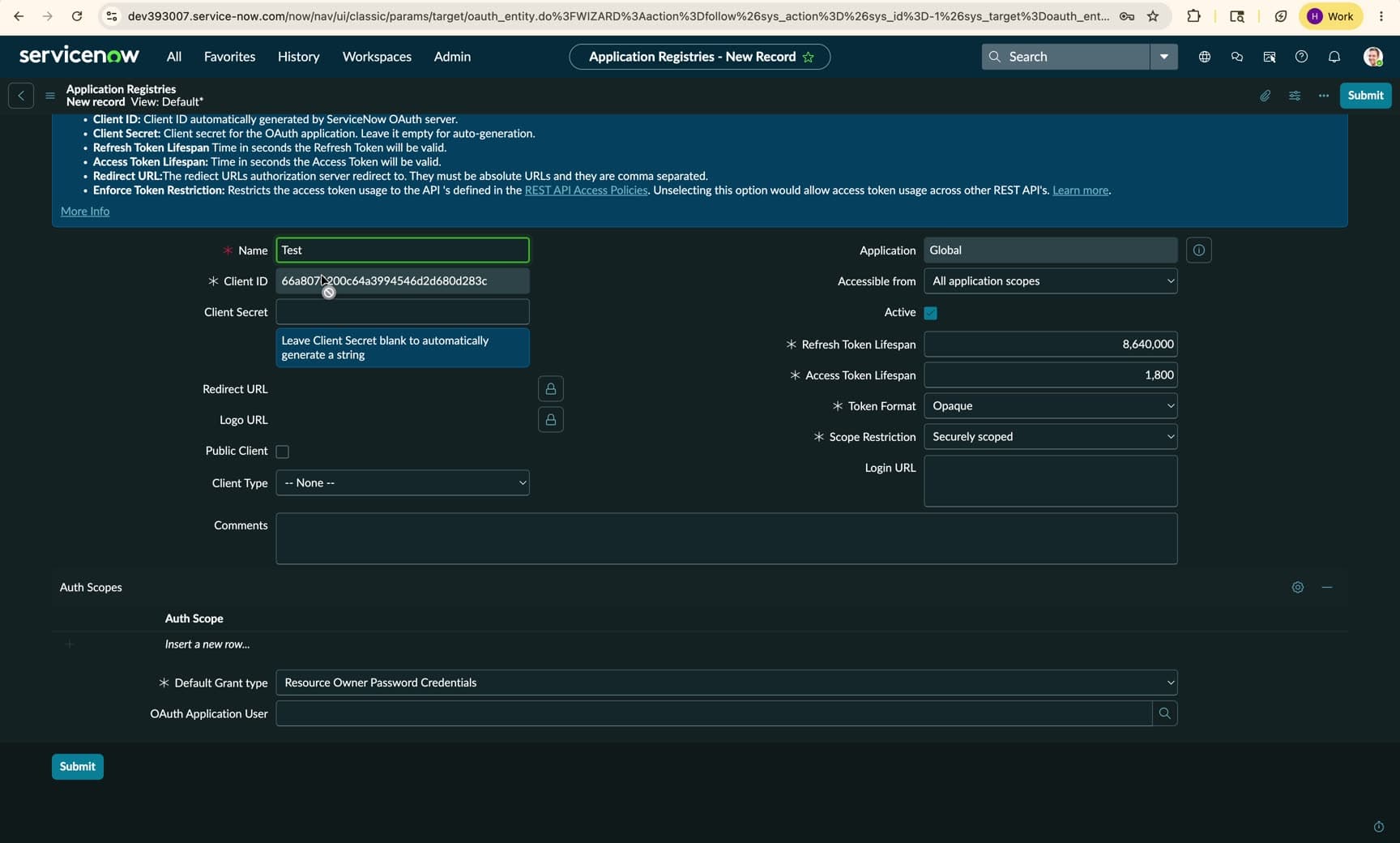Click the Access Token Lifespan field
Image resolution: width=1400 pixels, height=843 pixels.
1051,375
